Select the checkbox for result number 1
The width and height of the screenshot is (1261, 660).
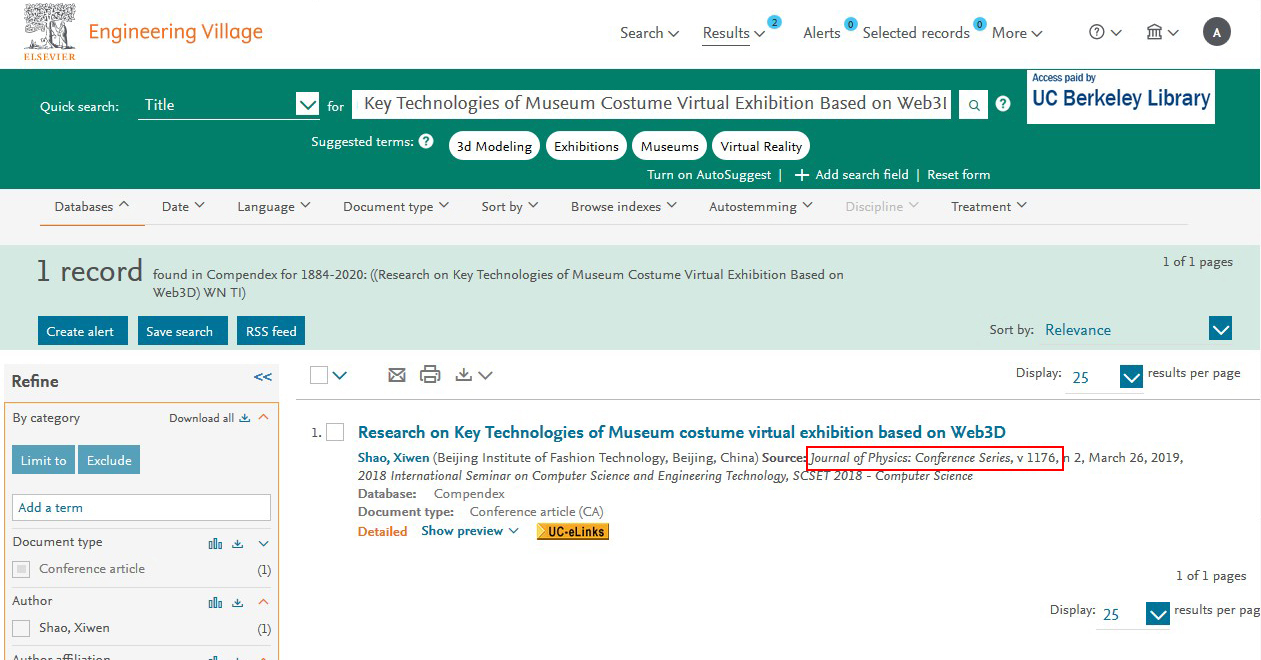[x=335, y=432]
